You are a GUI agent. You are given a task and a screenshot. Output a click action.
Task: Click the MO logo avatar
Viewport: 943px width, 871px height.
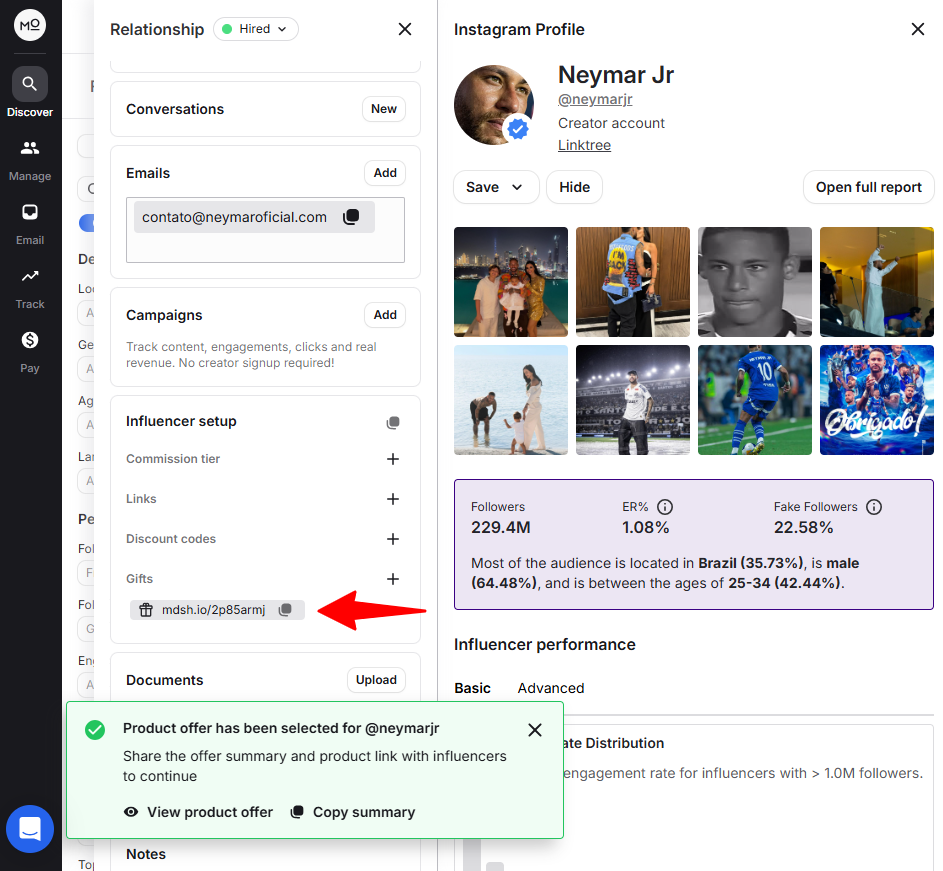[29, 25]
